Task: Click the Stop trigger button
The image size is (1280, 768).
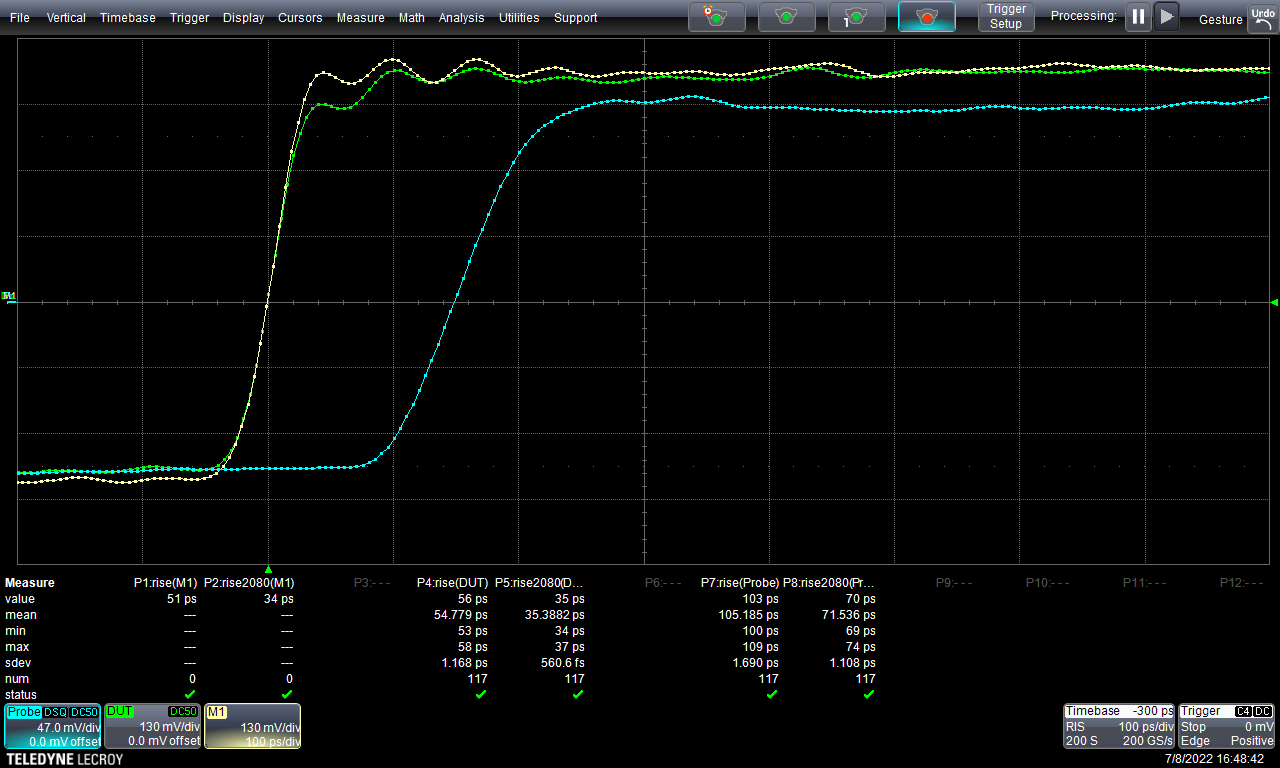Action: pos(927,16)
